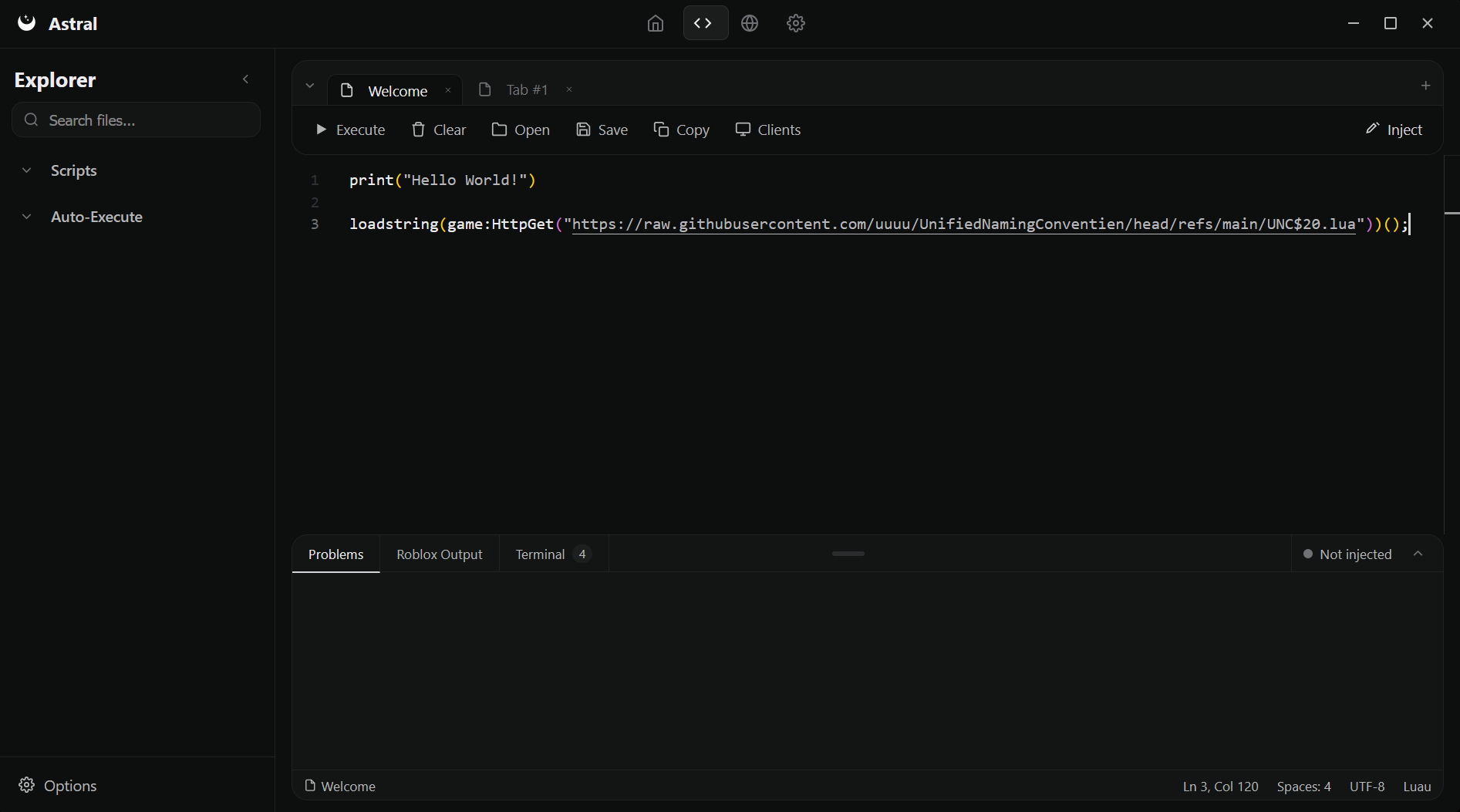The width and height of the screenshot is (1460, 812).
Task: Add a new editor tab
Action: coord(1426,86)
